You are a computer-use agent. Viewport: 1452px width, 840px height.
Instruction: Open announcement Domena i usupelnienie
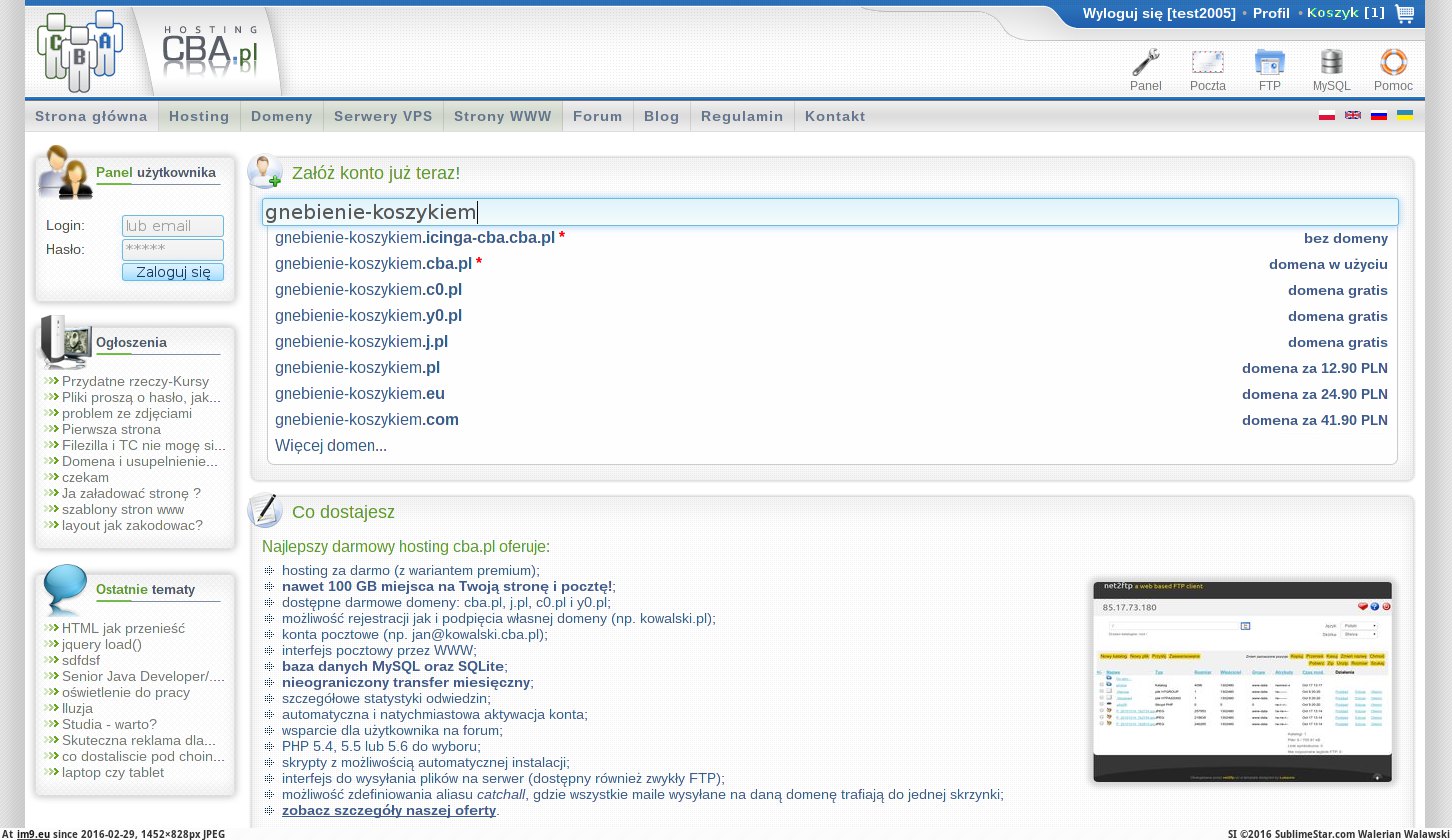[x=140, y=461]
